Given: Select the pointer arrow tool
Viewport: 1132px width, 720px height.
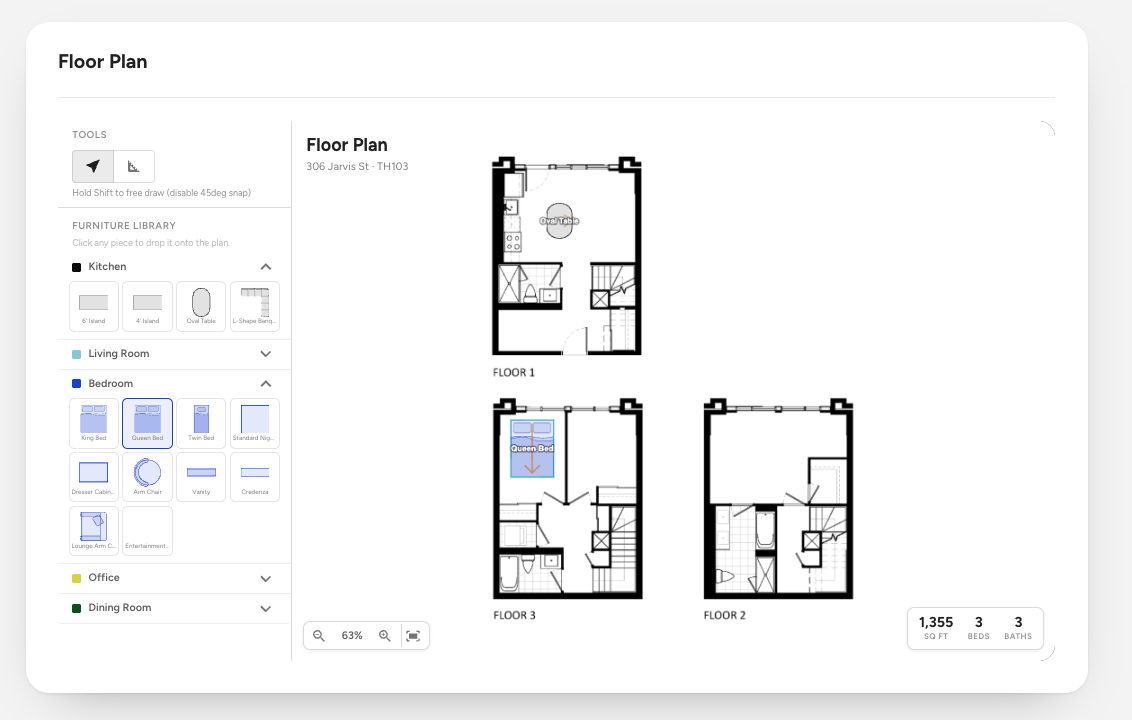Looking at the screenshot, I should click(93, 166).
